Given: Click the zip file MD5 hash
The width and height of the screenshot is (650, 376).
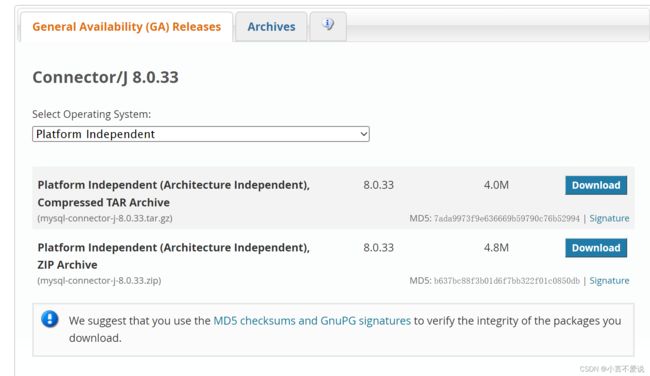Looking at the screenshot, I should coord(507,281).
